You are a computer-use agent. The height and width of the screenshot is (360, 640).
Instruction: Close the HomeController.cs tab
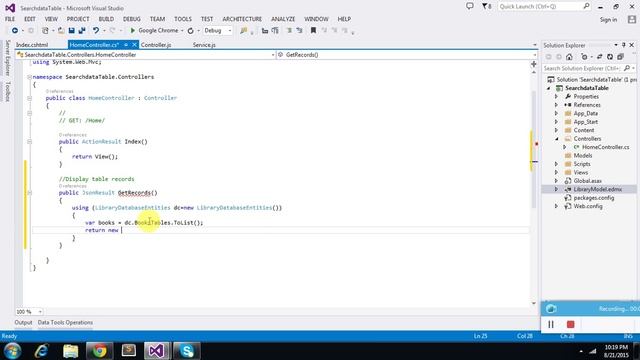pyautogui.click(x=134, y=45)
